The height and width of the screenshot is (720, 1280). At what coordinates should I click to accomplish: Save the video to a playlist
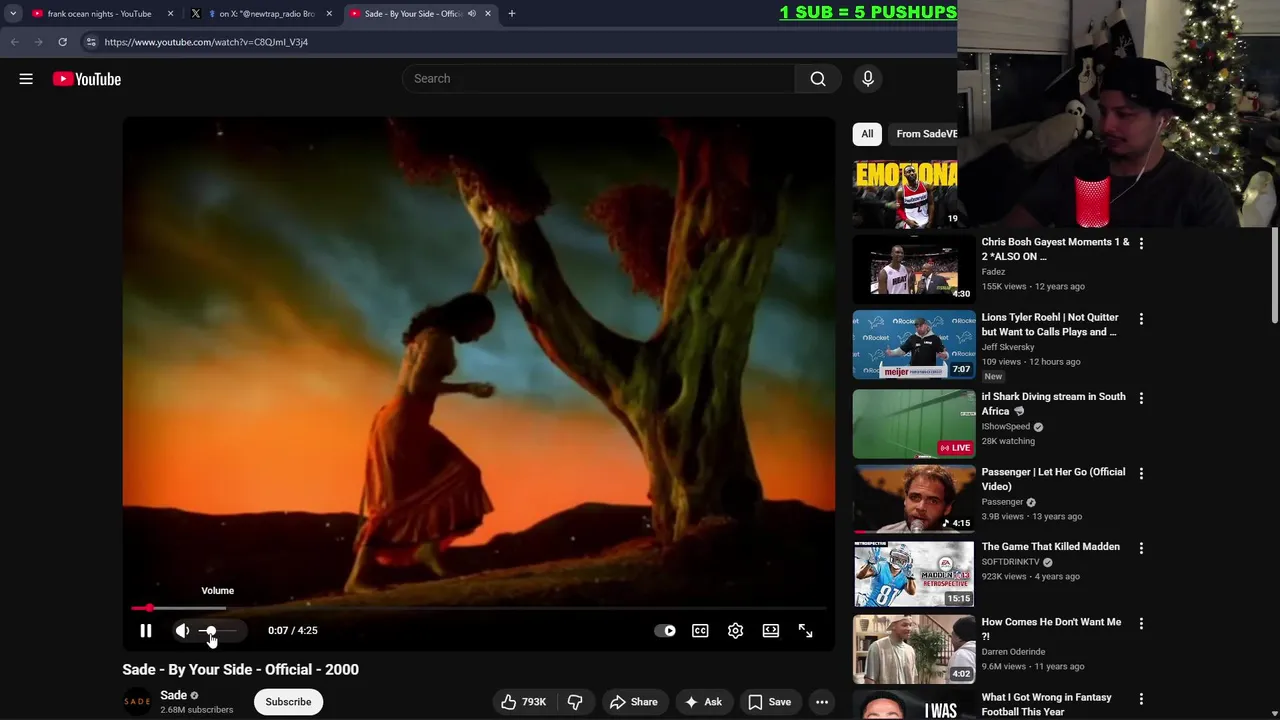[770, 702]
